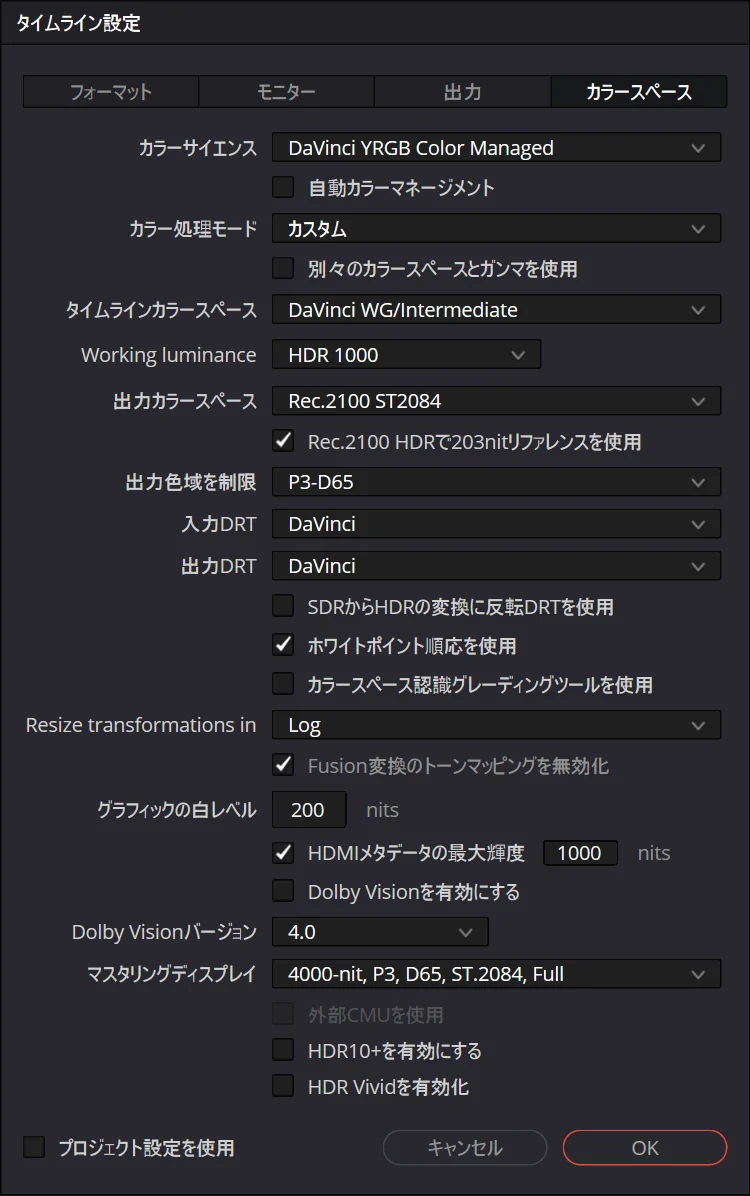The image size is (750, 1196).
Task: Confirm settings with OK button
Action: pos(645,1148)
